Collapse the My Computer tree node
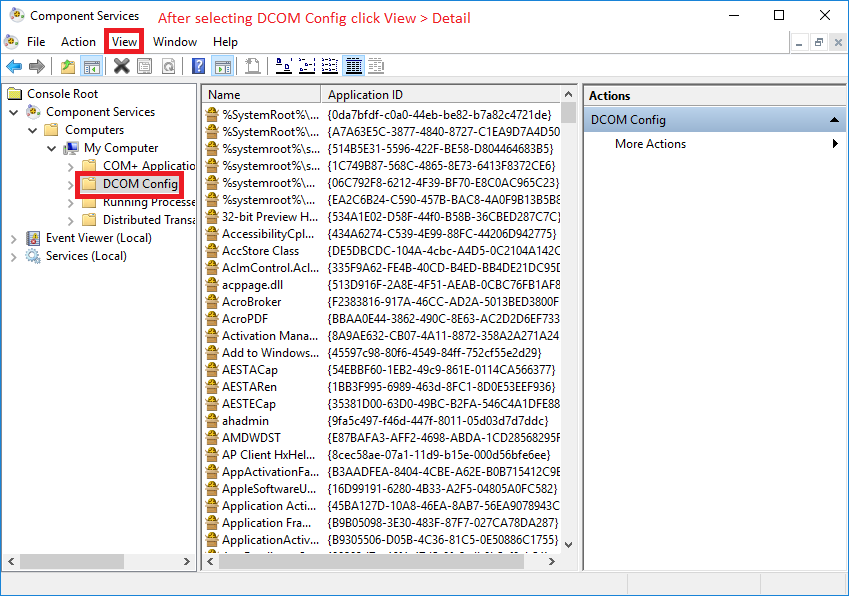 point(52,148)
